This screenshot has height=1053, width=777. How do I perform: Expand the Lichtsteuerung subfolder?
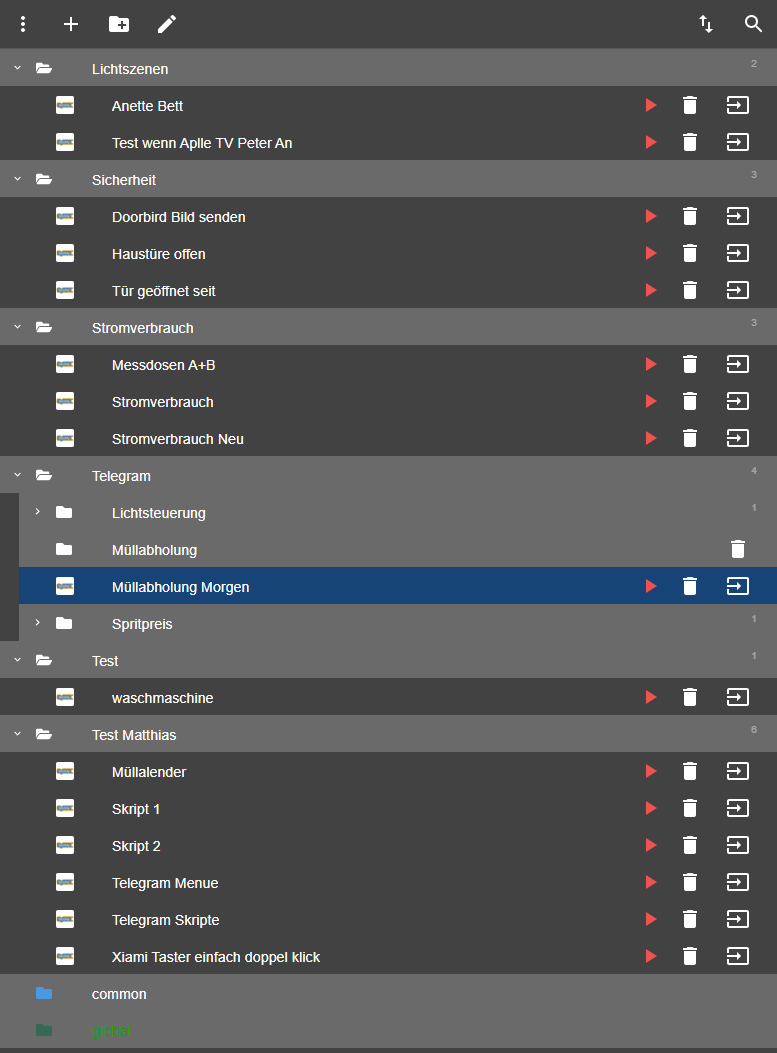click(x=37, y=513)
